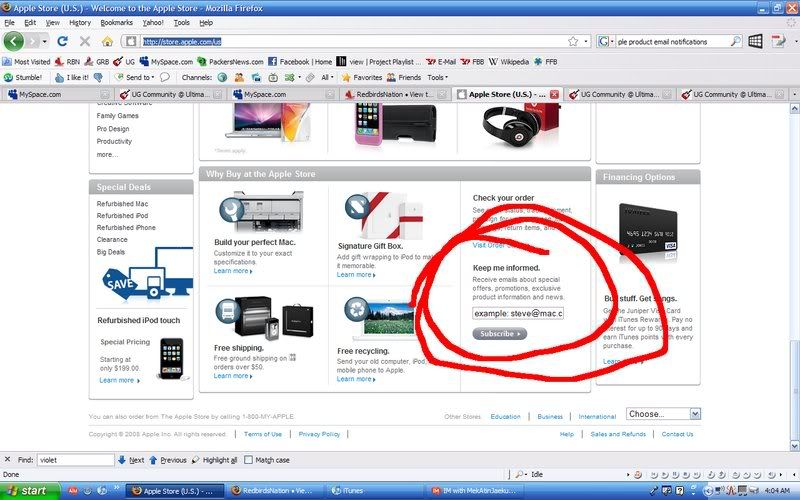The width and height of the screenshot is (800, 500).
Task: Close the find bar
Action: pyautogui.click(x=7, y=460)
